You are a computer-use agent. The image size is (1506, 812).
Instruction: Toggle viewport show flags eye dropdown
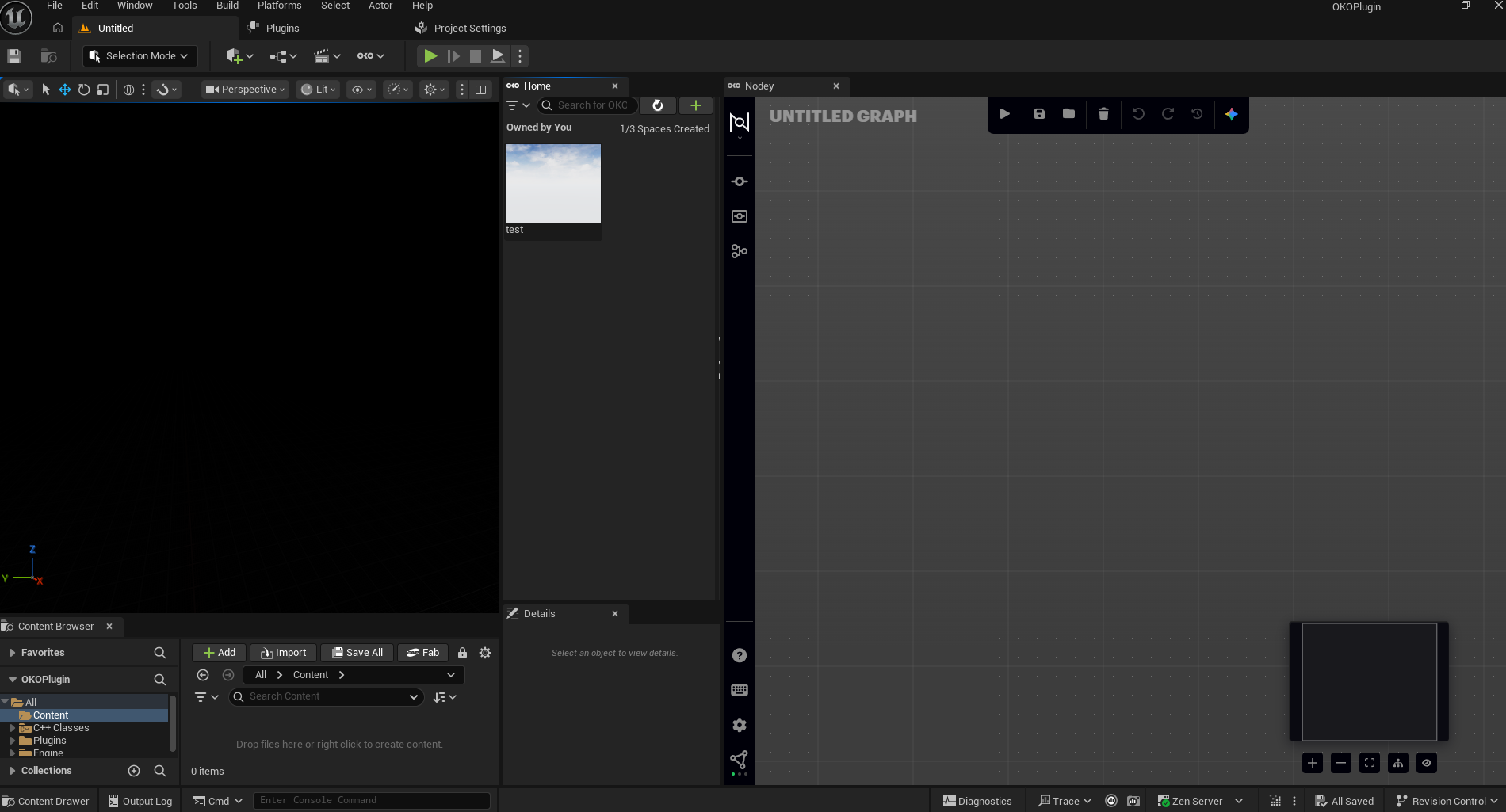point(361,90)
